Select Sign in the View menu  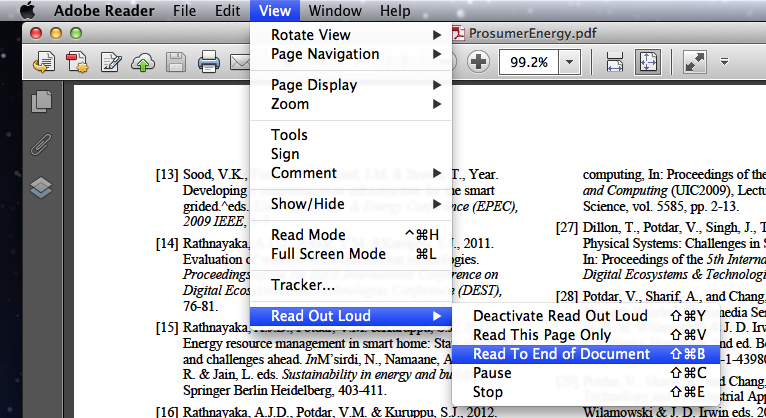351,154
